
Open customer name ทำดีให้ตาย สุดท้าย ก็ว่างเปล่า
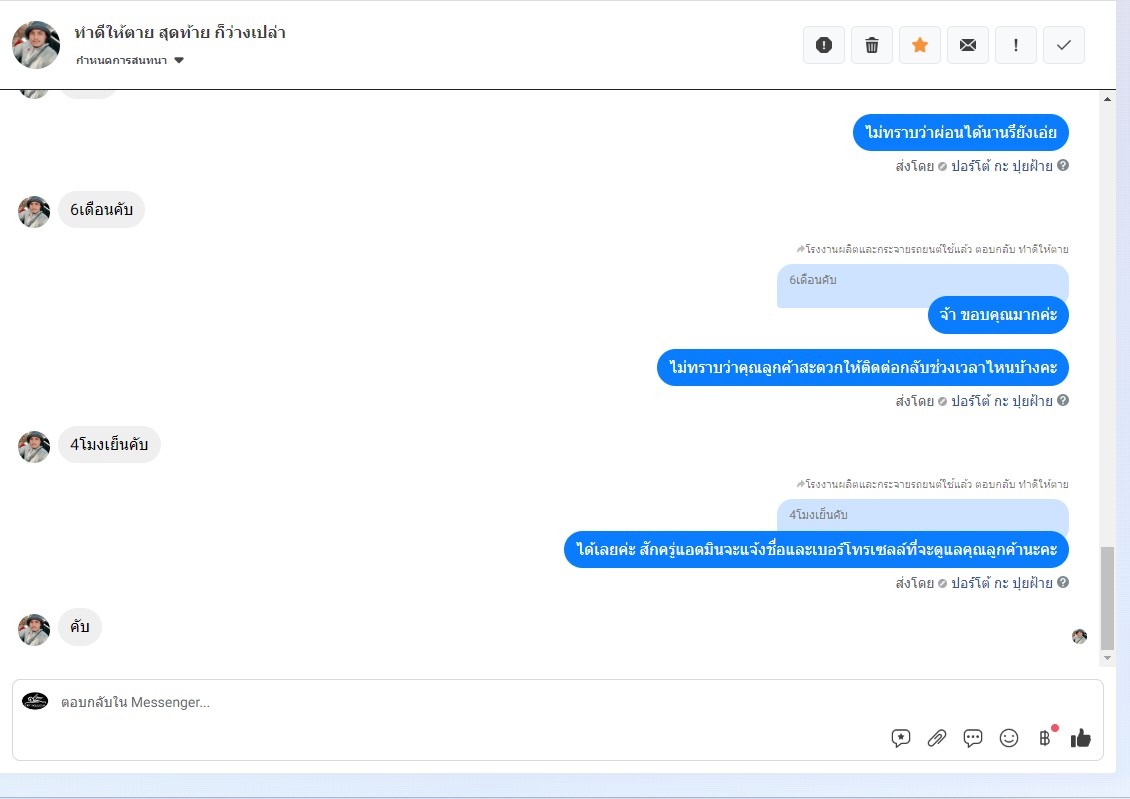coord(180,32)
